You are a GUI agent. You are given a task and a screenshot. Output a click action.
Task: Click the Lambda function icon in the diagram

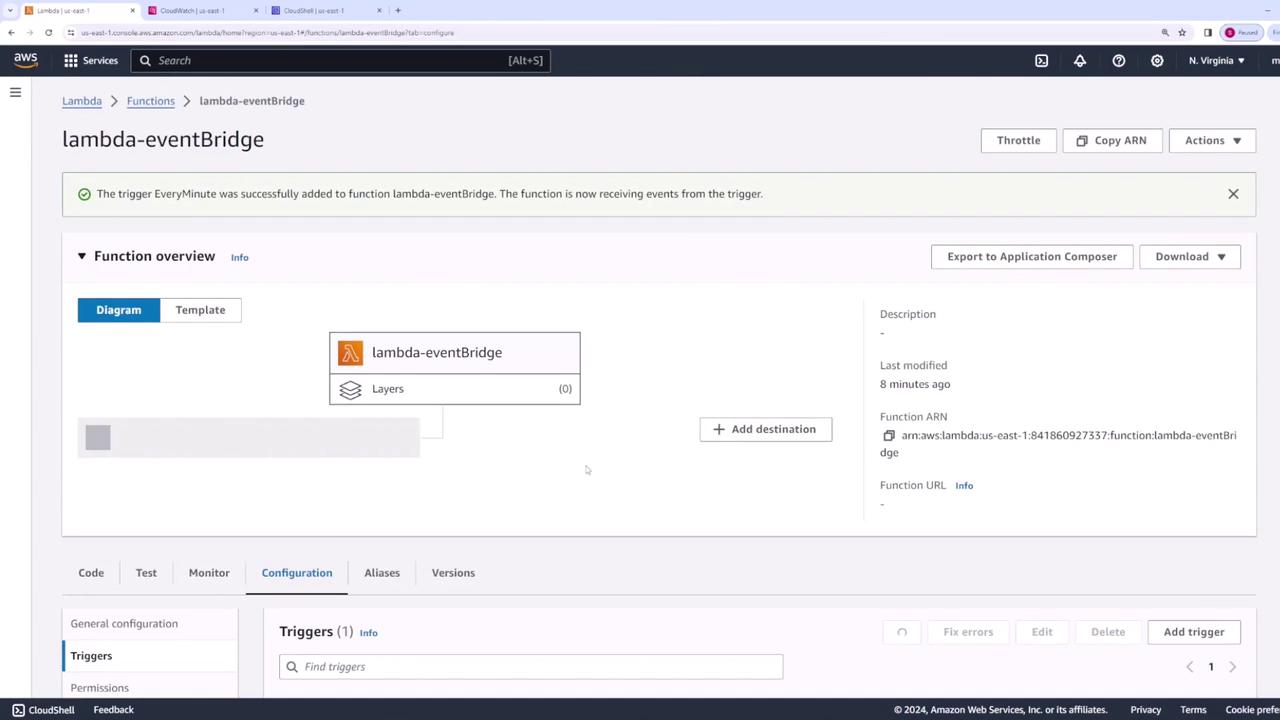[x=350, y=353]
